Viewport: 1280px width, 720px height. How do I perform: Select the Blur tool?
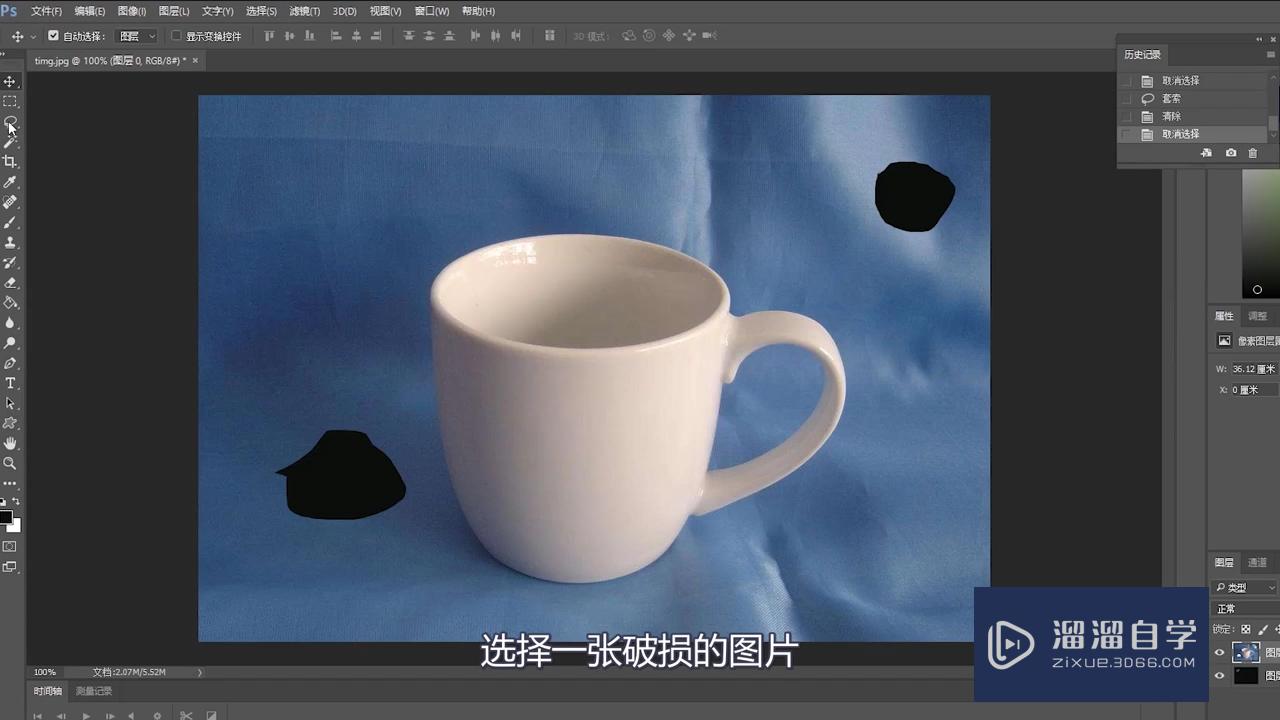[10, 323]
